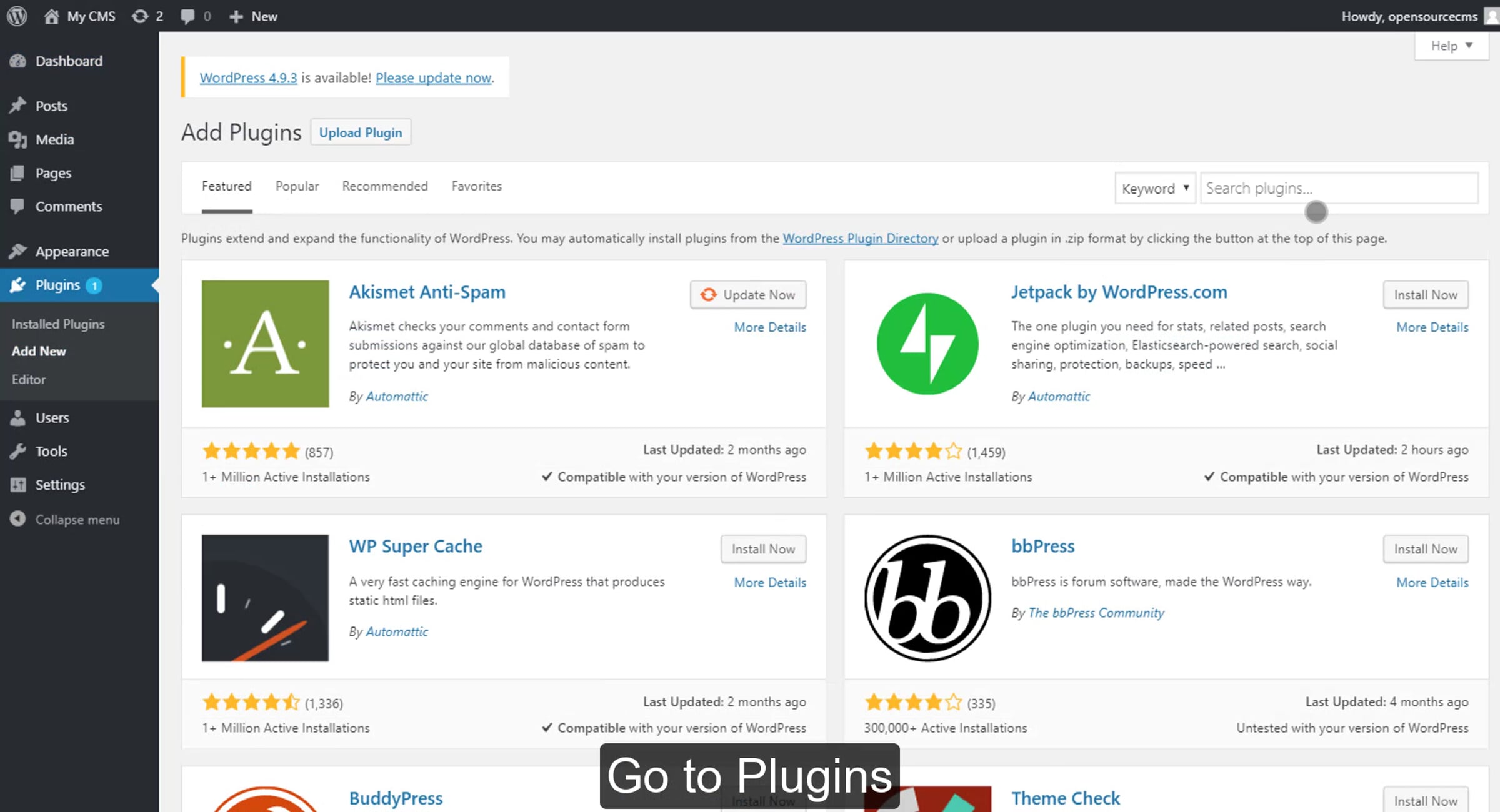Click the Plugins update count badge
Image resolution: width=1500 pixels, height=812 pixels.
coord(94,285)
